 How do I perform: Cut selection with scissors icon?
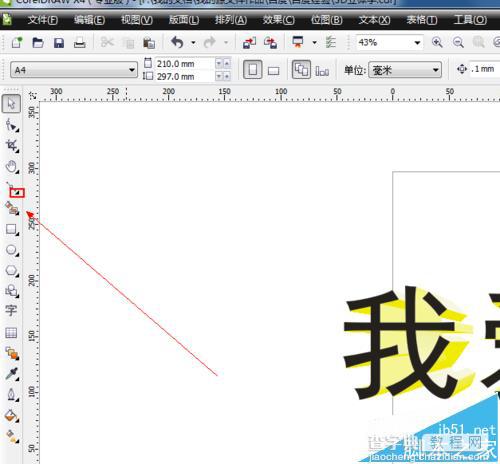pos(107,42)
